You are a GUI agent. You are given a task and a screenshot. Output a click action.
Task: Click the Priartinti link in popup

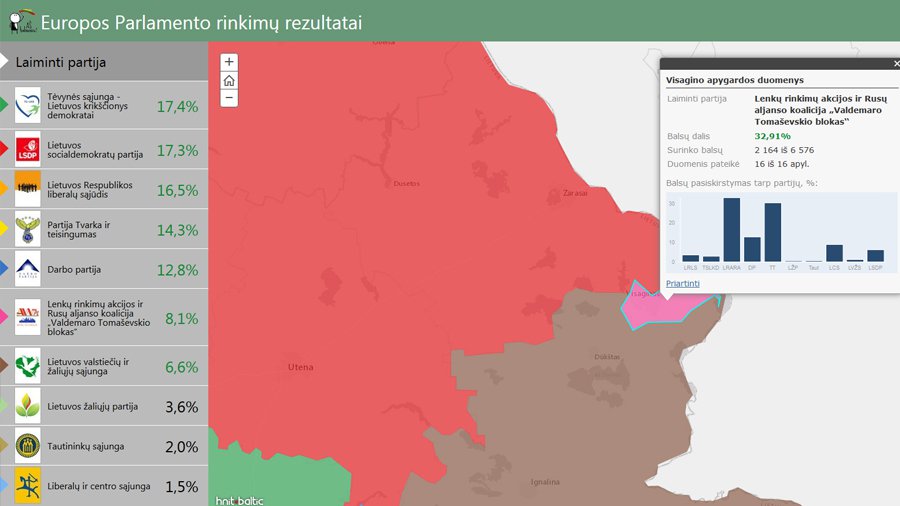[x=683, y=284]
